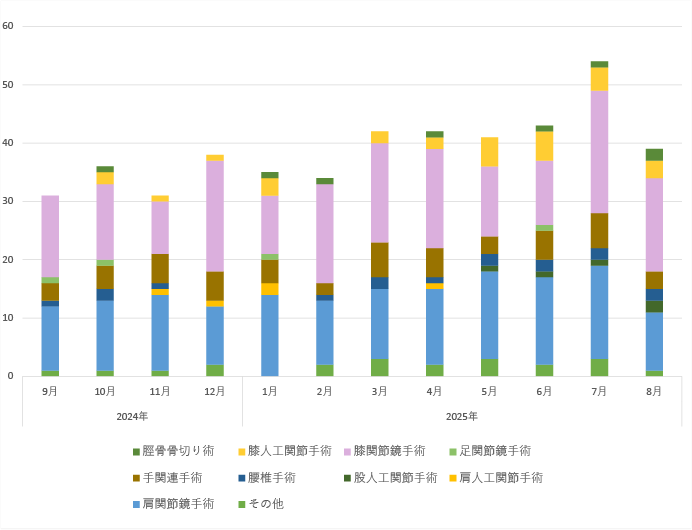Click the 8月 month axis label
The width and height of the screenshot is (692, 530).
654,392
